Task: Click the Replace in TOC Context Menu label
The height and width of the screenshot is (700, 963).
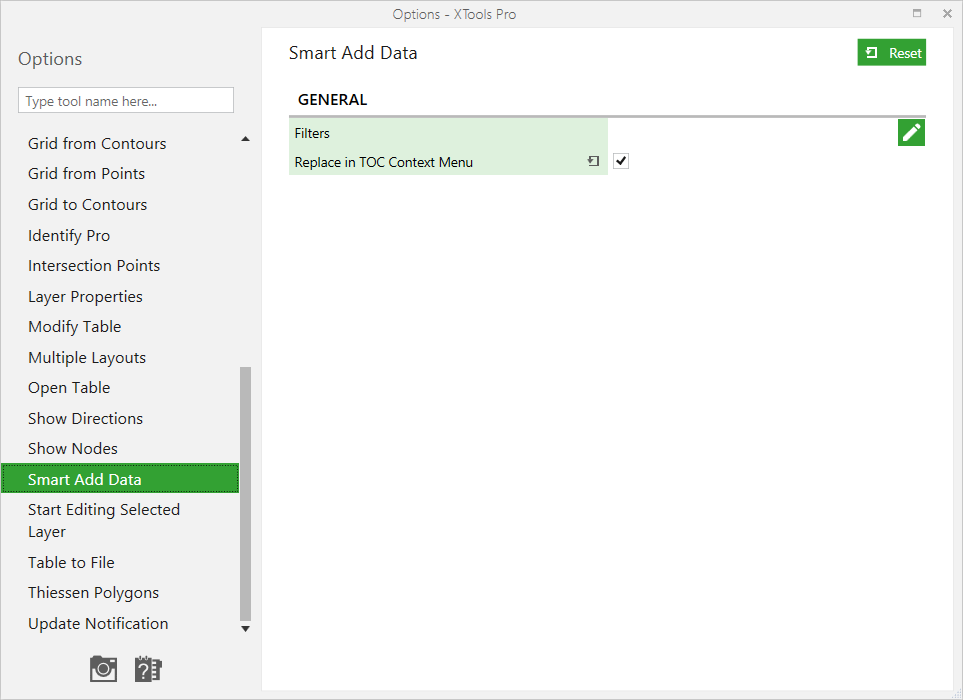Action: coord(384,162)
